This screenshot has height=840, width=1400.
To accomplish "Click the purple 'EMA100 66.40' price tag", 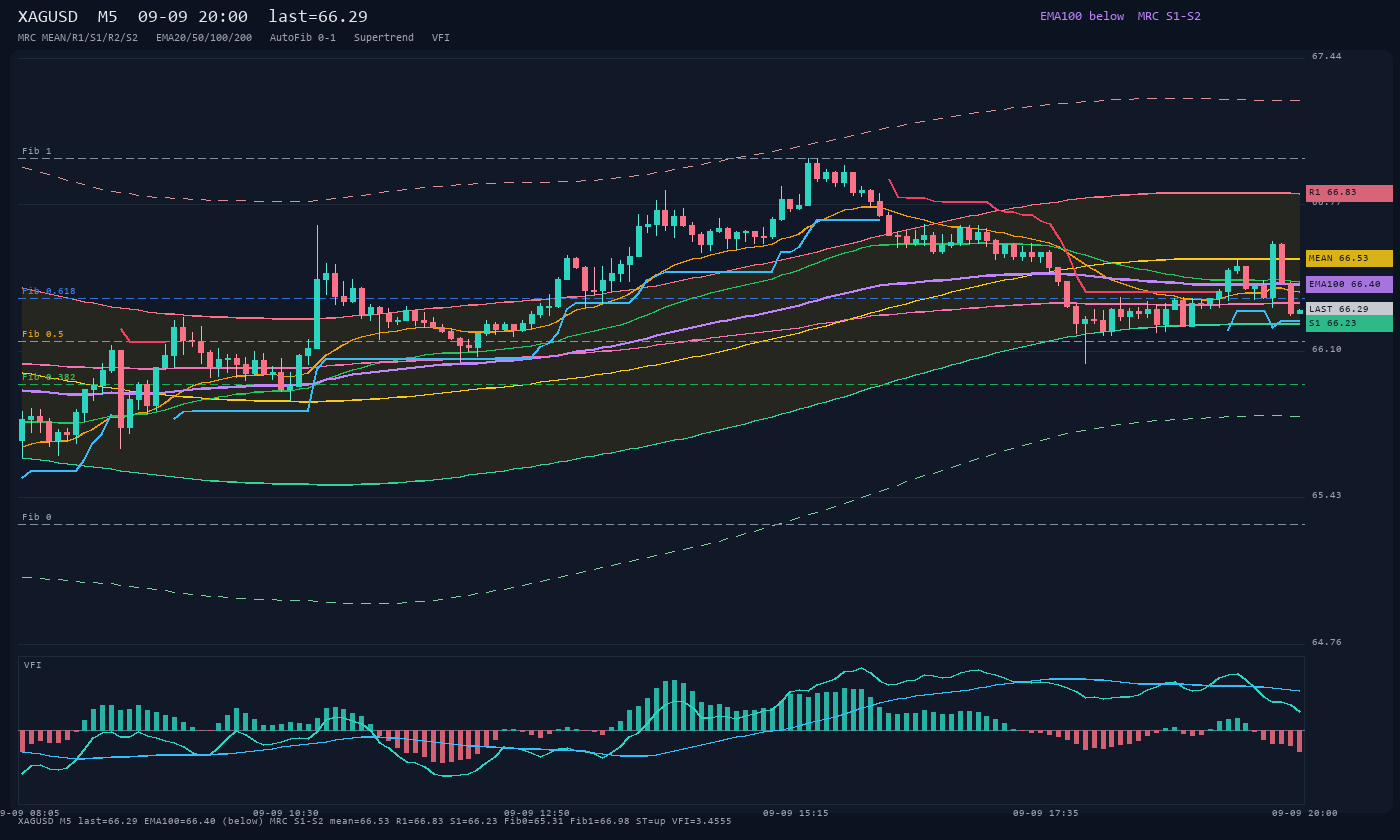I will point(1349,284).
